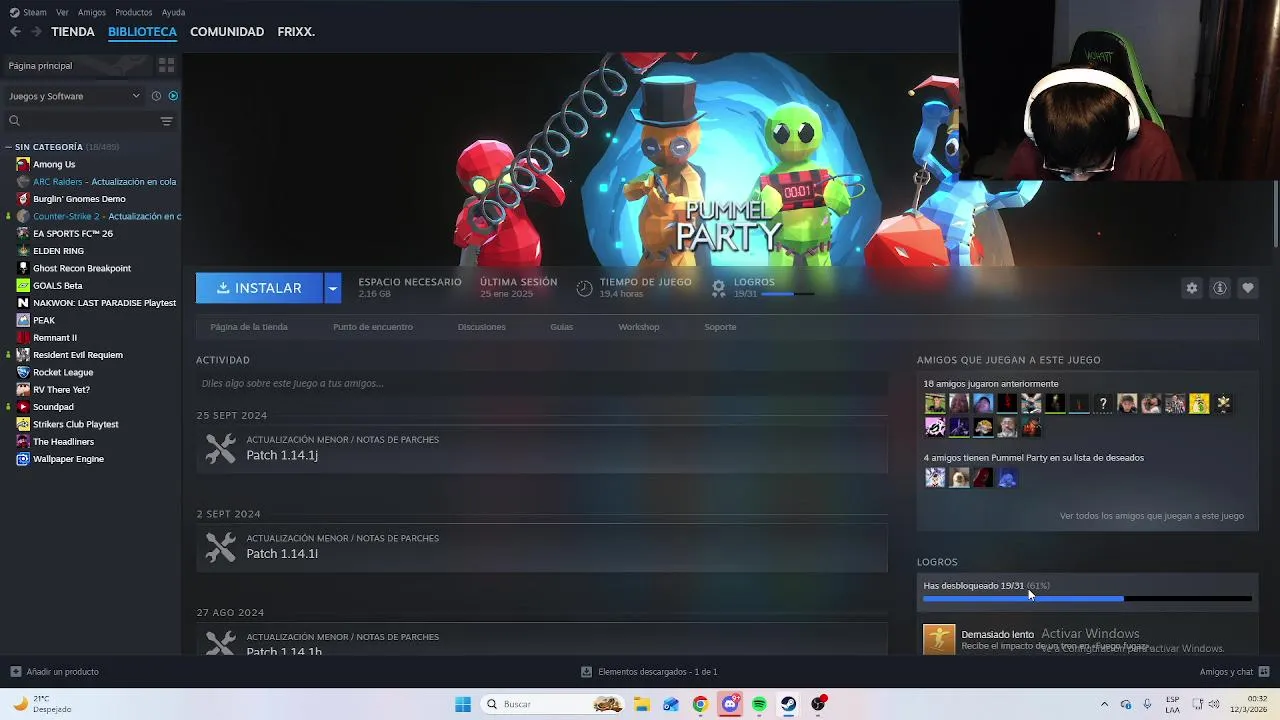Screen dimensions: 1280x720
Task: Go back with the left arrow
Action: coord(15,32)
